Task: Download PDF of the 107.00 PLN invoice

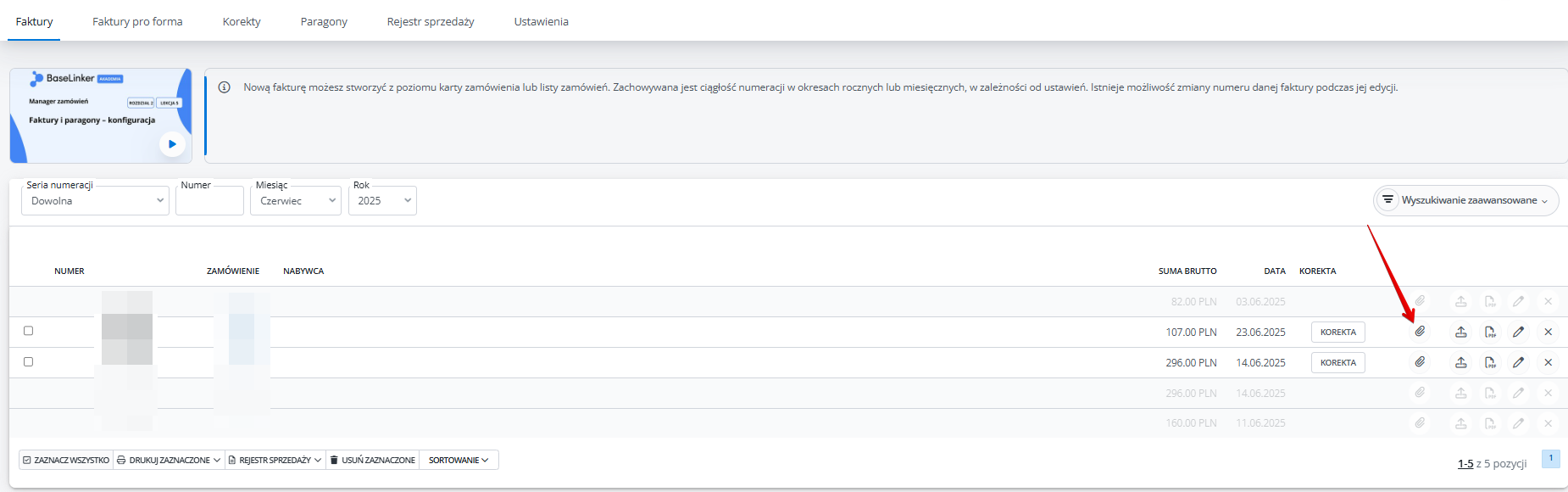Action: tap(1490, 332)
